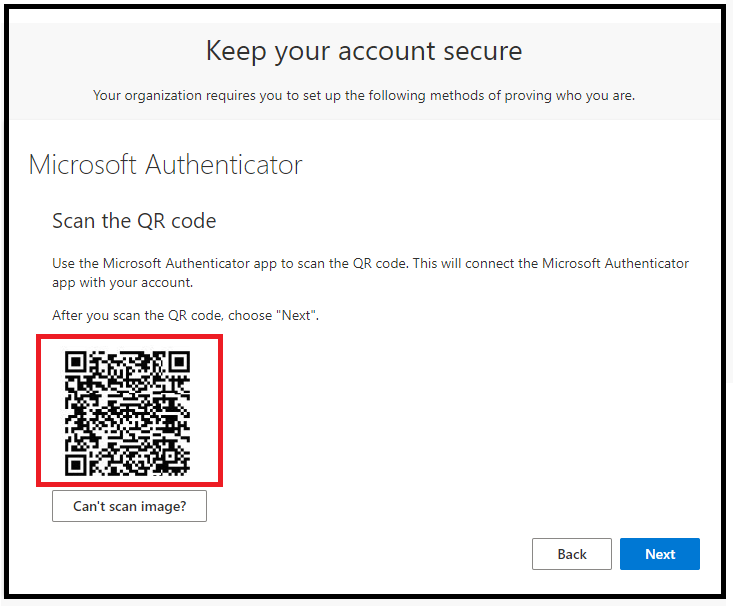Screen dimensions: 733x607
Task: Select the QR code's top-right finder square
Action: (x=179, y=361)
